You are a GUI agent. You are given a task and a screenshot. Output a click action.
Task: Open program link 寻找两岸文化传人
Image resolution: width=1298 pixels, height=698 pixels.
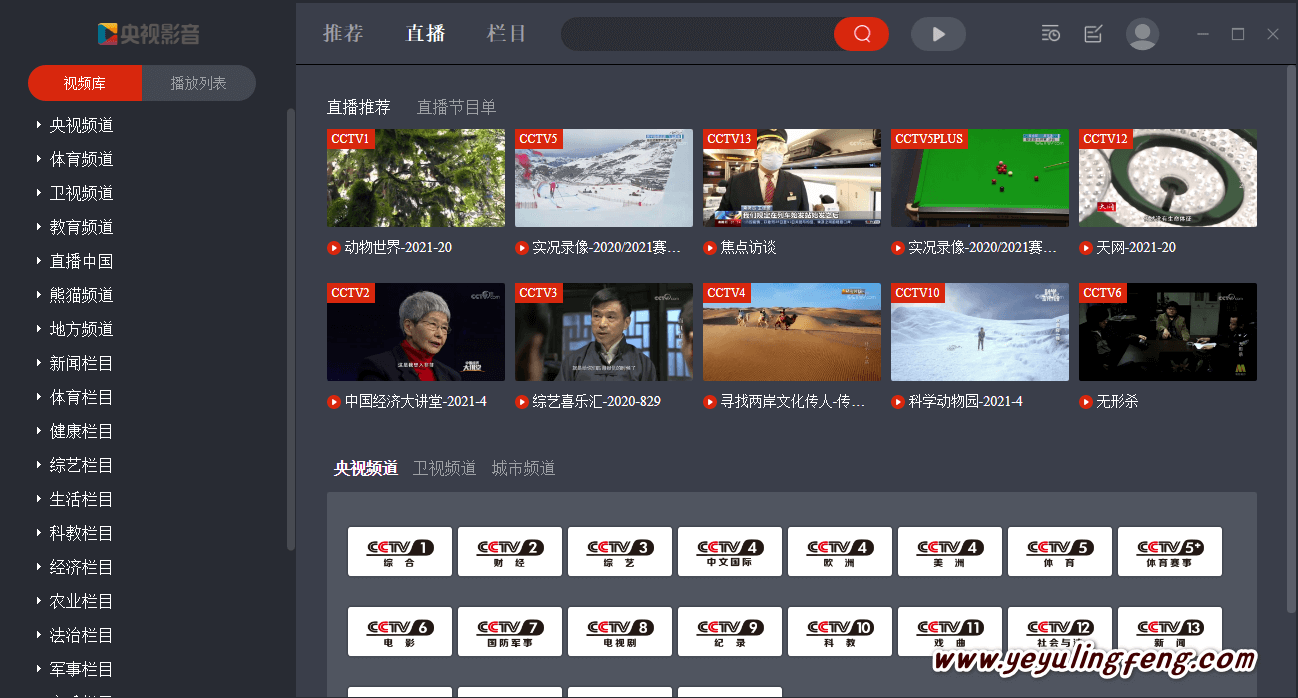pos(792,402)
